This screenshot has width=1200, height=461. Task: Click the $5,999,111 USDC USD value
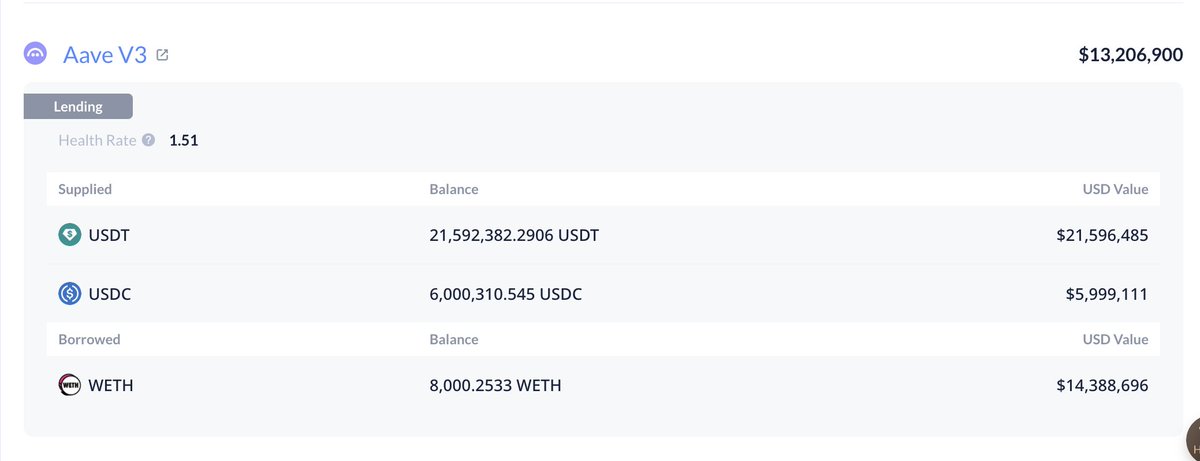point(1106,295)
